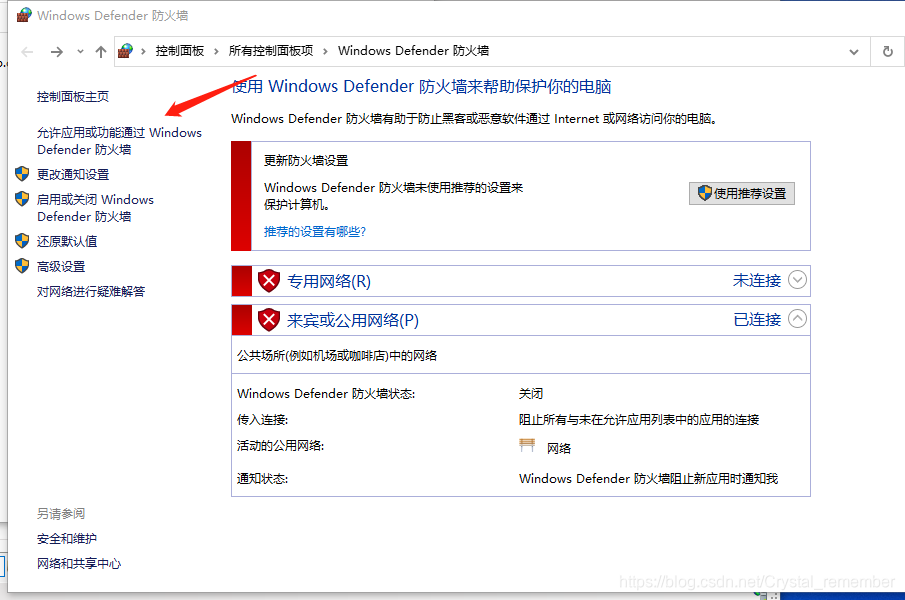The image size is (905, 600).
Task: Click the firewall icon in the title bar
Action: [24, 15]
